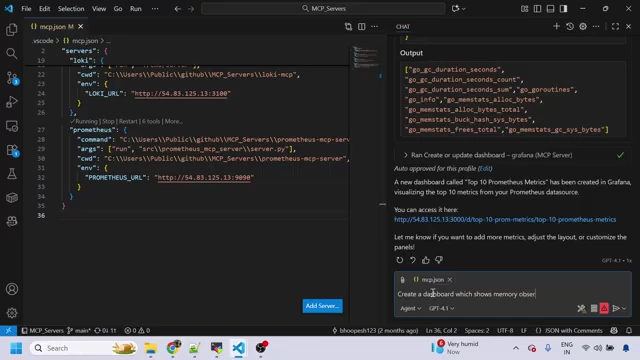This screenshot has width=640, height=360.
Task: Close the mcp.json editor tab
Action: point(81,27)
